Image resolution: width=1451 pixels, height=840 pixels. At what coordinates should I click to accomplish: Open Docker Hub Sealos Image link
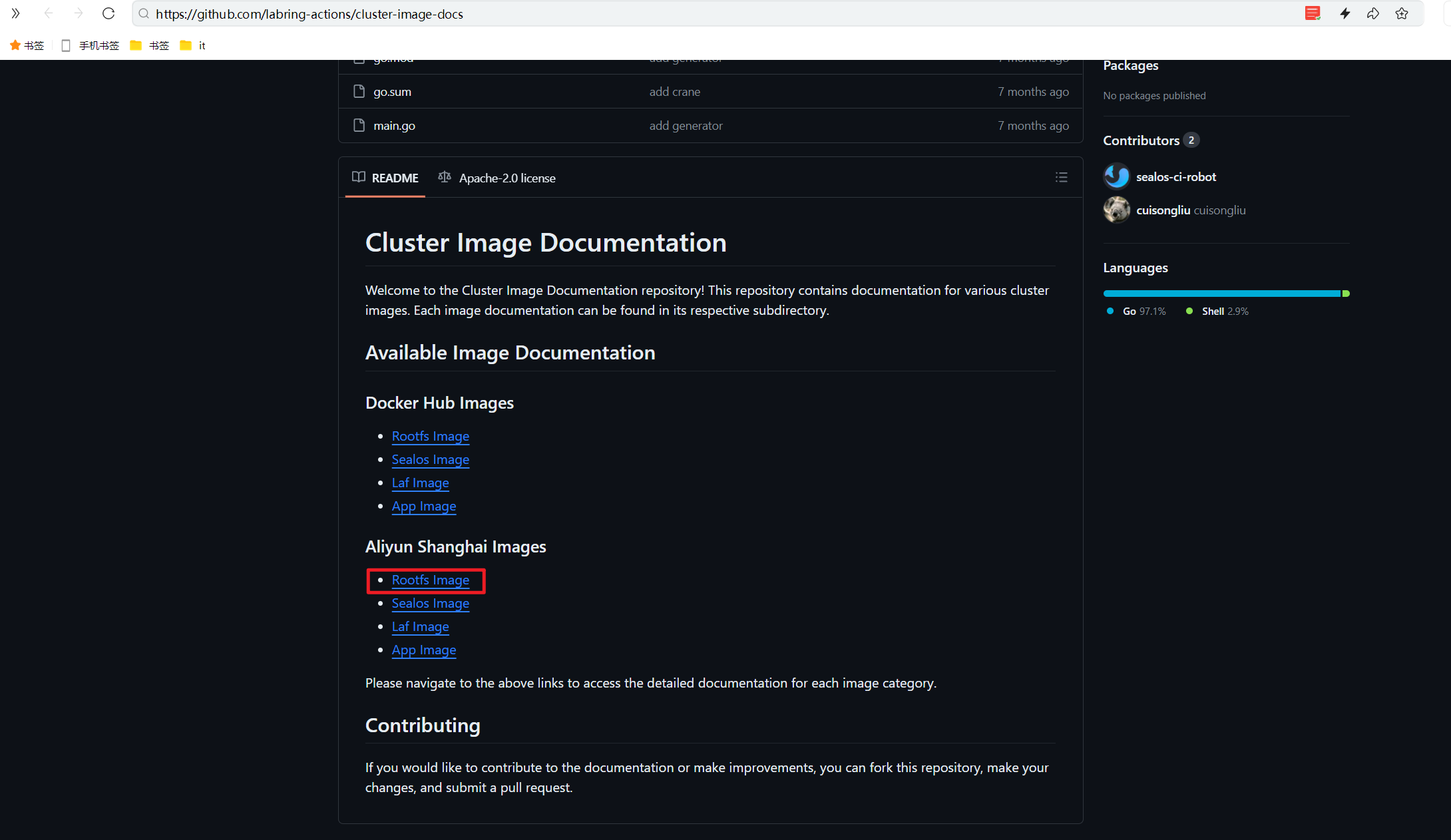click(431, 459)
